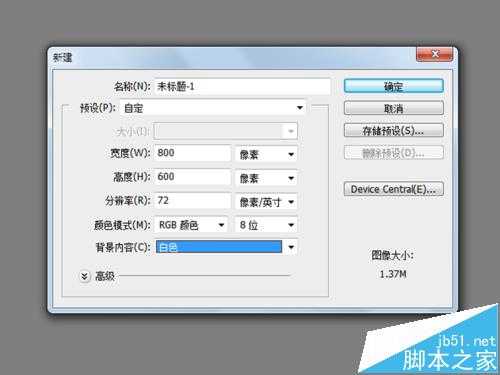Click the Device Central(E)... button

coord(394,189)
